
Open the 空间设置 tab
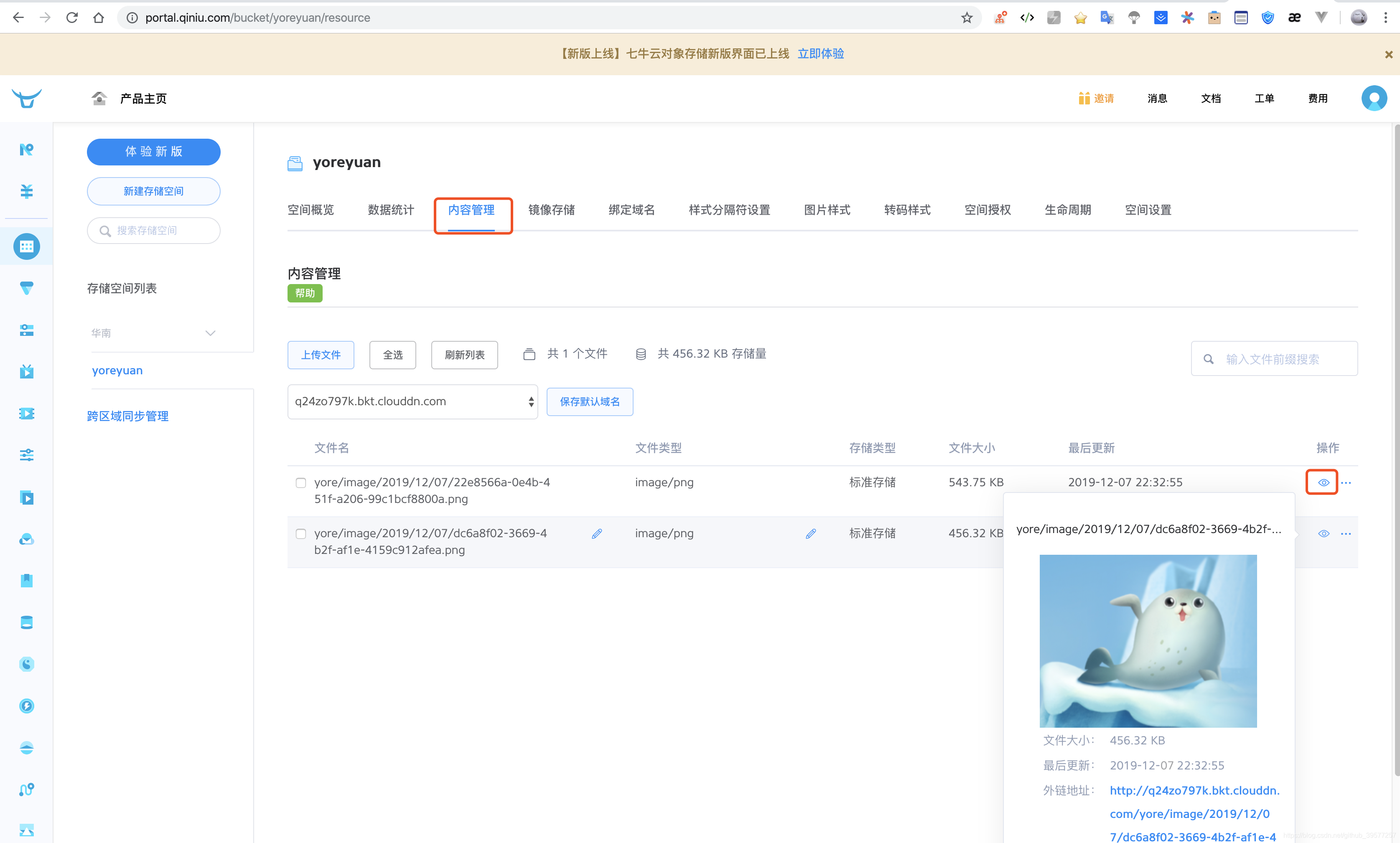[1148, 210]
